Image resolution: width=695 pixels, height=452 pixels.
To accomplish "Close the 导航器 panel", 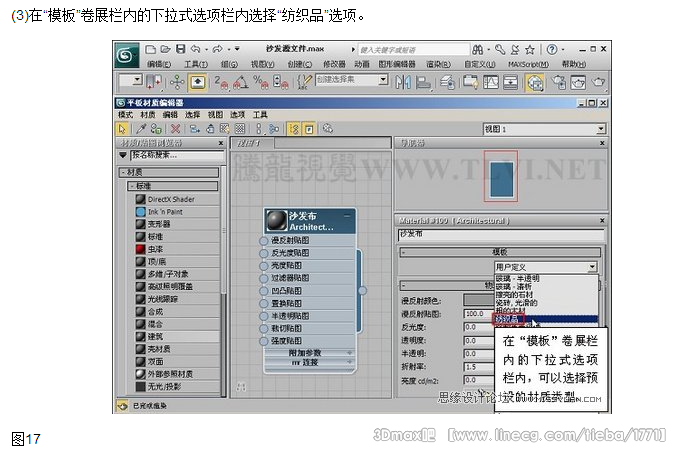I will [x=602, y=143].
